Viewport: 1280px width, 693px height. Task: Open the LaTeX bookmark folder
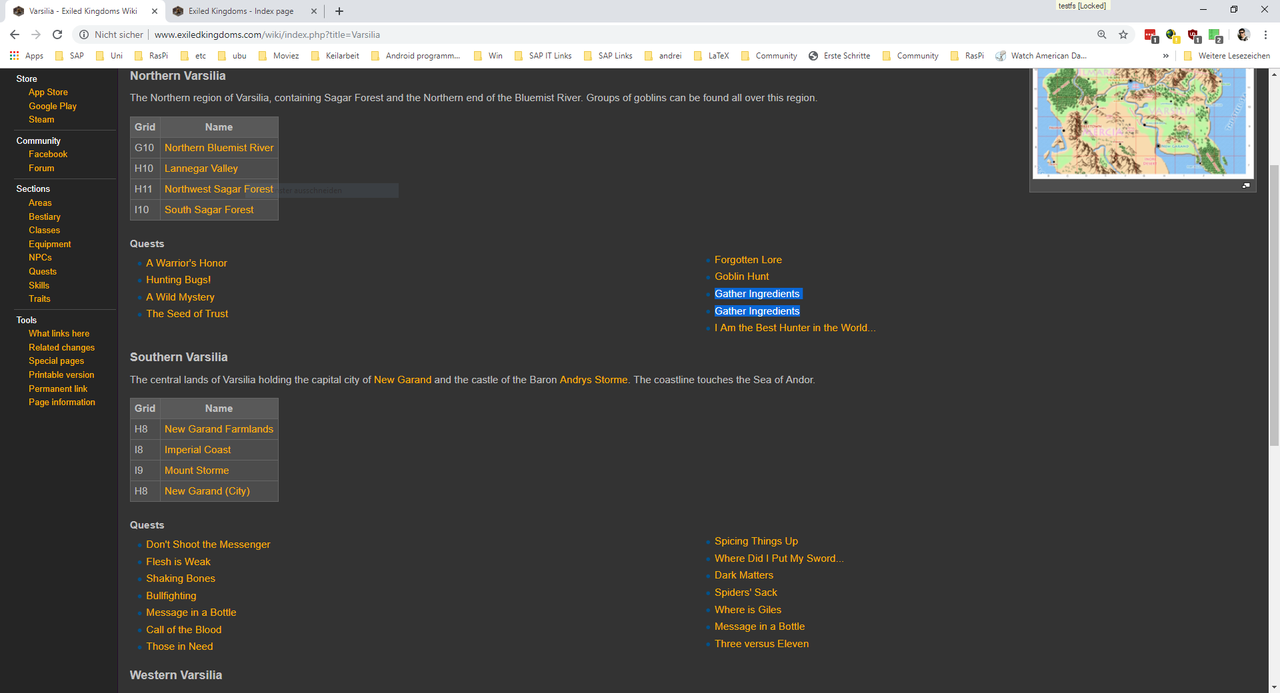point(710,56)
